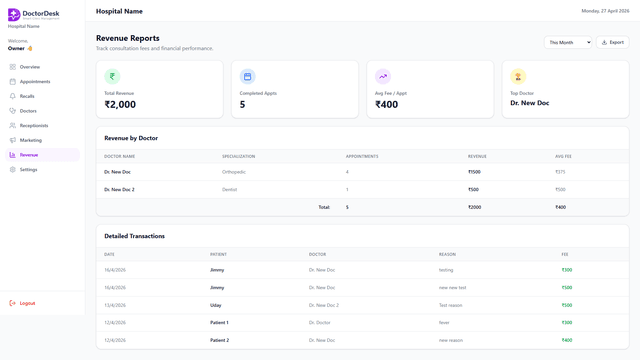640x360 pixels.
Task: Click the APPOINTMENTS column header
Action: click(x=362, y=157)
